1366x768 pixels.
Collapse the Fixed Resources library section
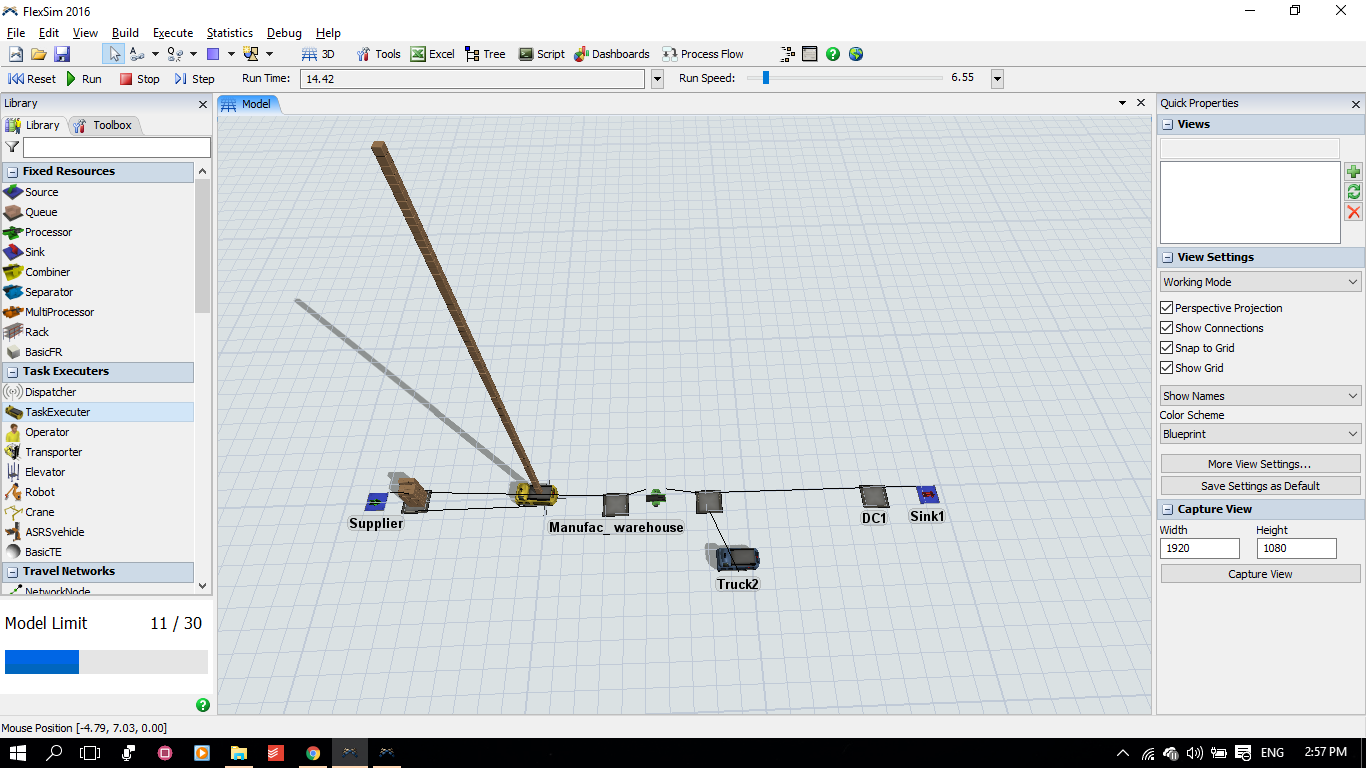(x=13, y=172)
